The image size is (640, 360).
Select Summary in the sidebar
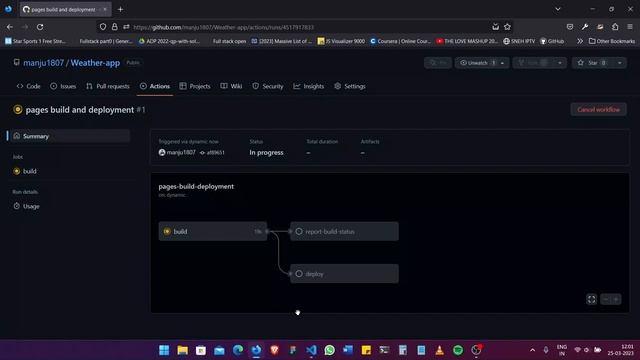click(x=69, y=136)
